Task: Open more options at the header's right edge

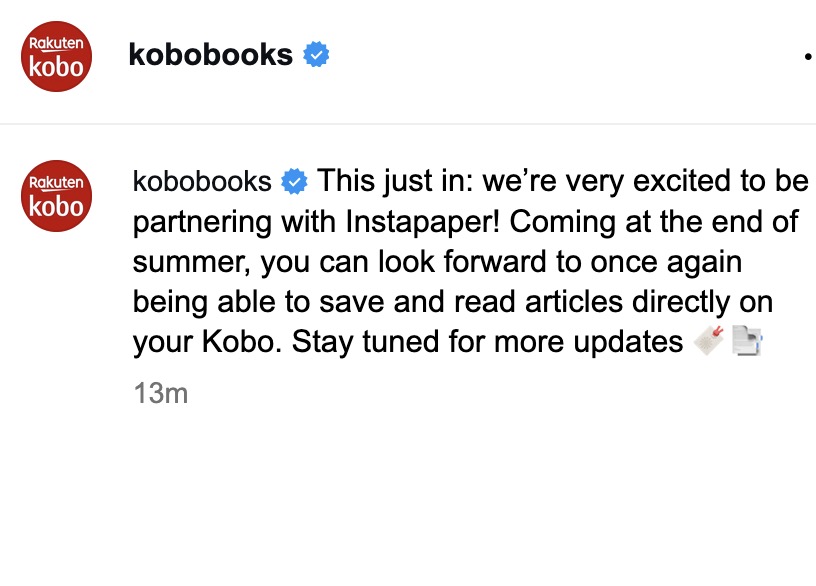Action: pos(808,57)
